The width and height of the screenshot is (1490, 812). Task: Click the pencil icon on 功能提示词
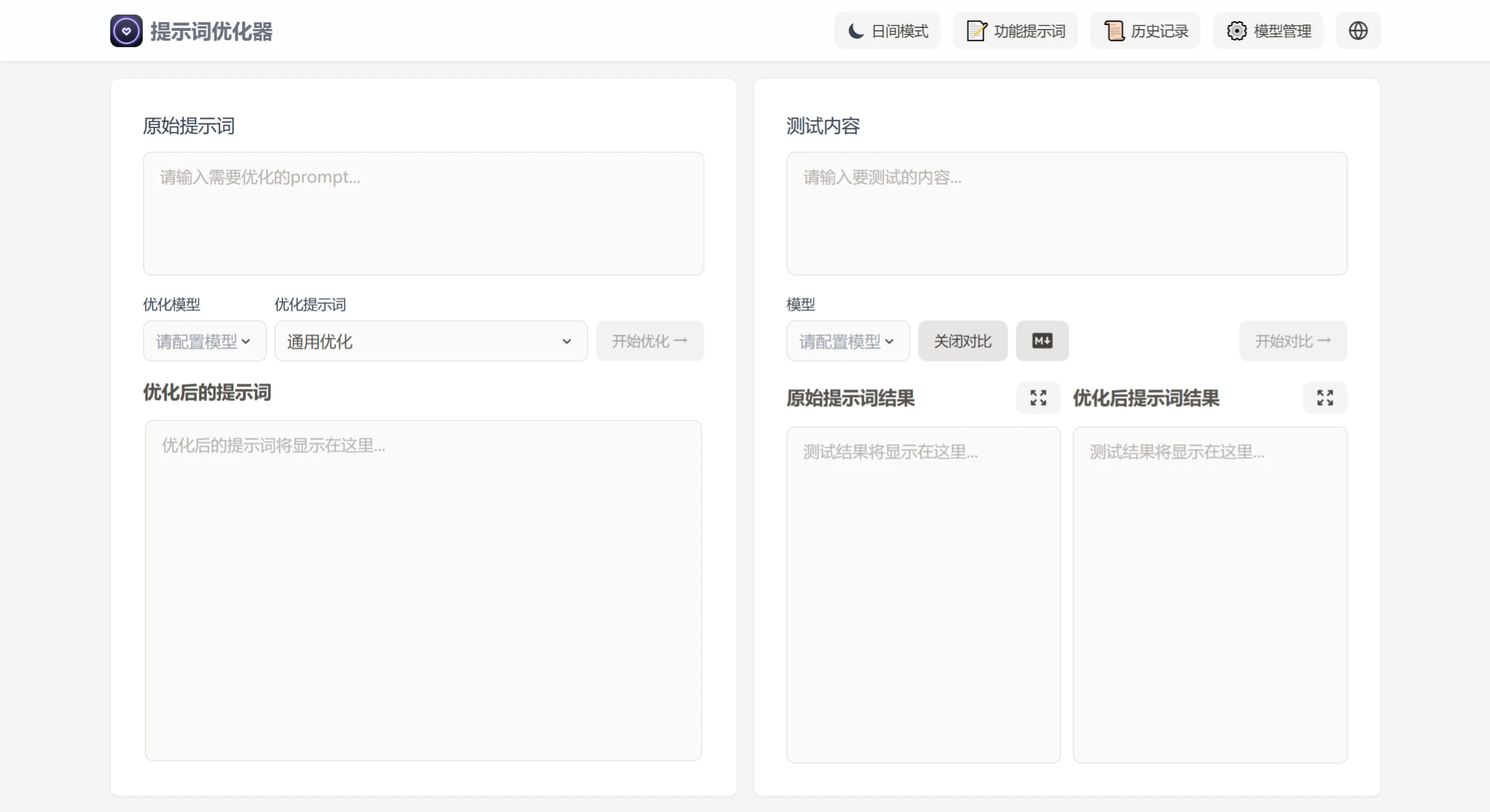pyautogui.click(x=977, y=30)
